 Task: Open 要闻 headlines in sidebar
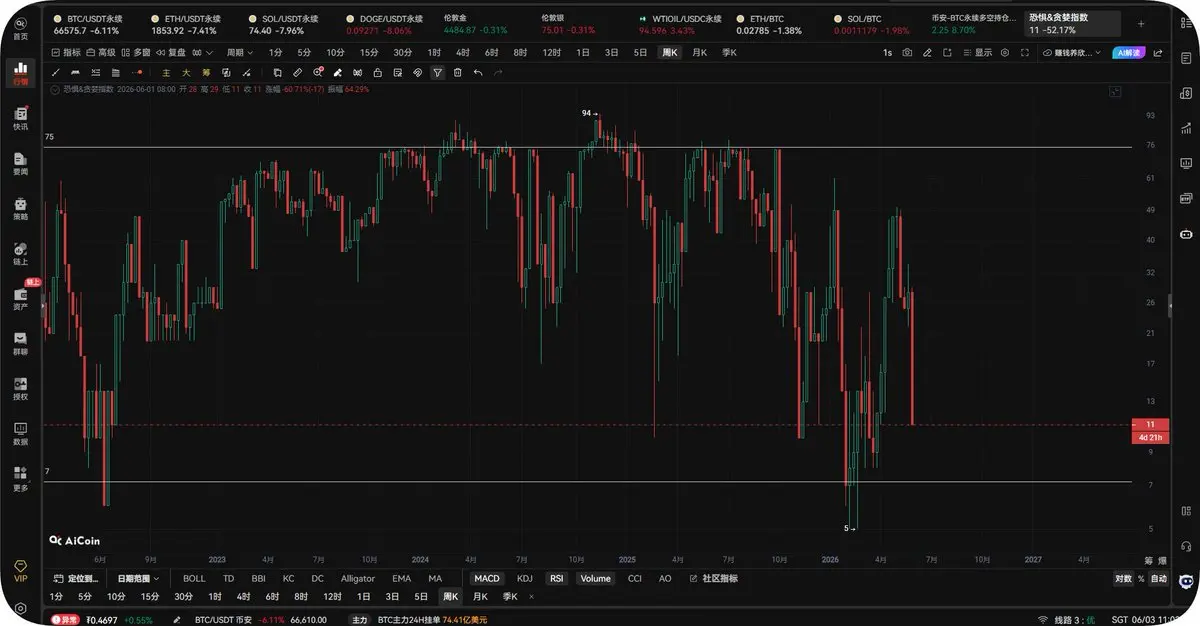click(21, 164)
